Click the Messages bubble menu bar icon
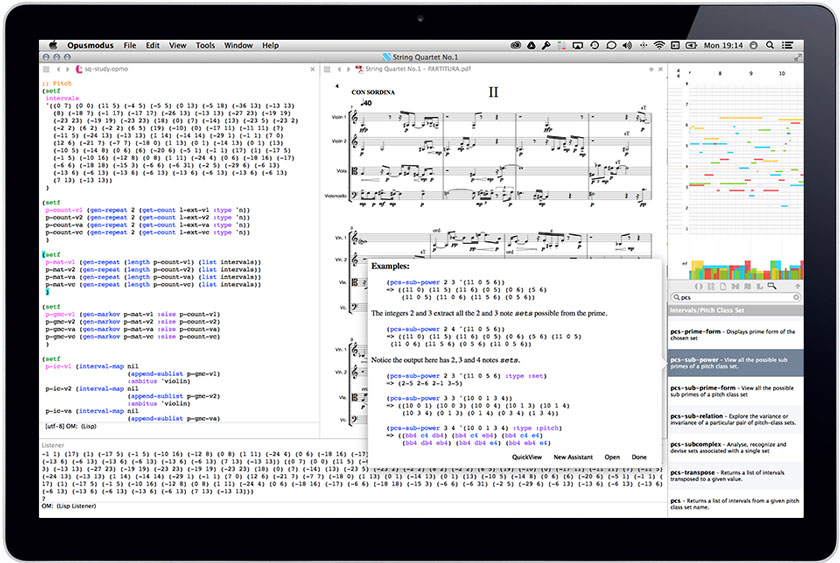The height and width of the screenshot is (563, 840). click(611, 46)
